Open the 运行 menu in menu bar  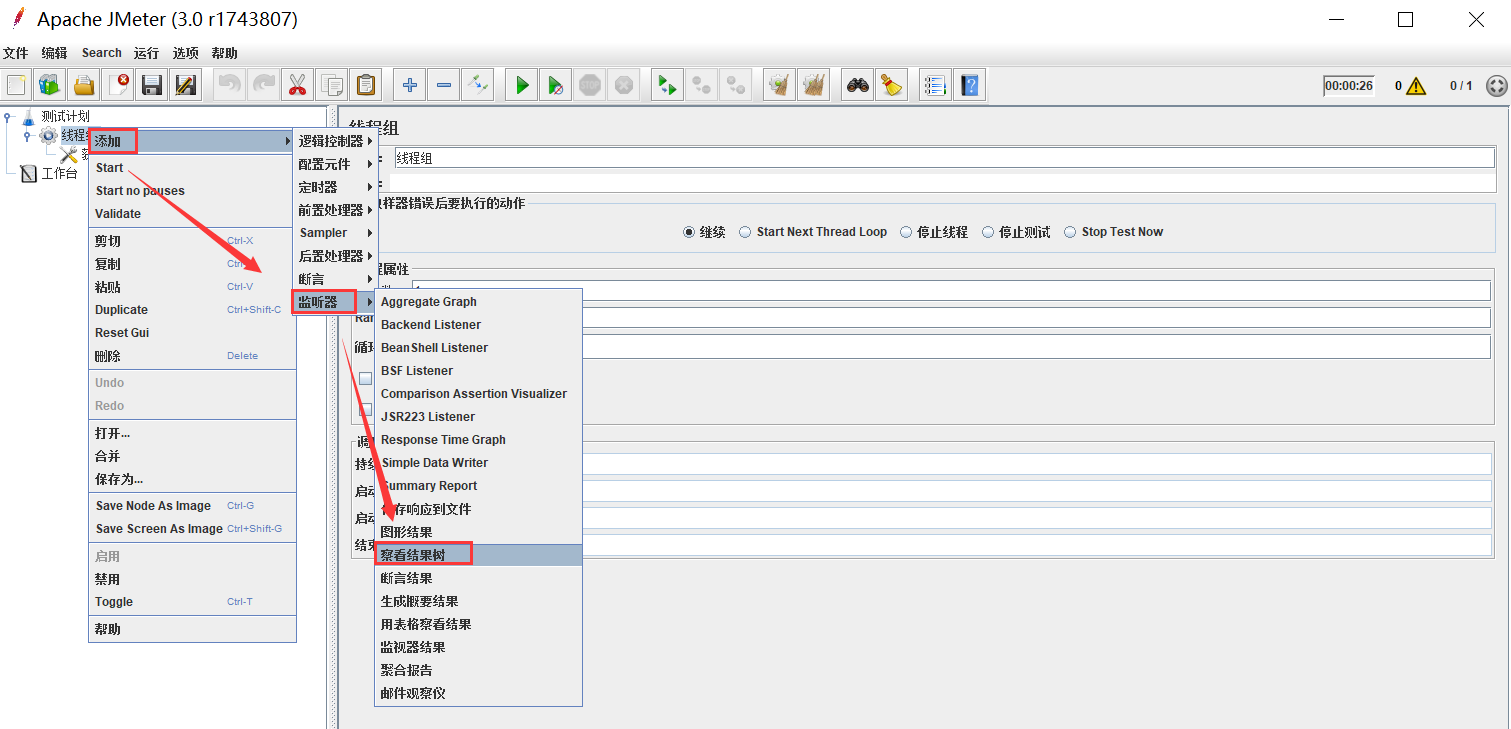pos(146,53)
